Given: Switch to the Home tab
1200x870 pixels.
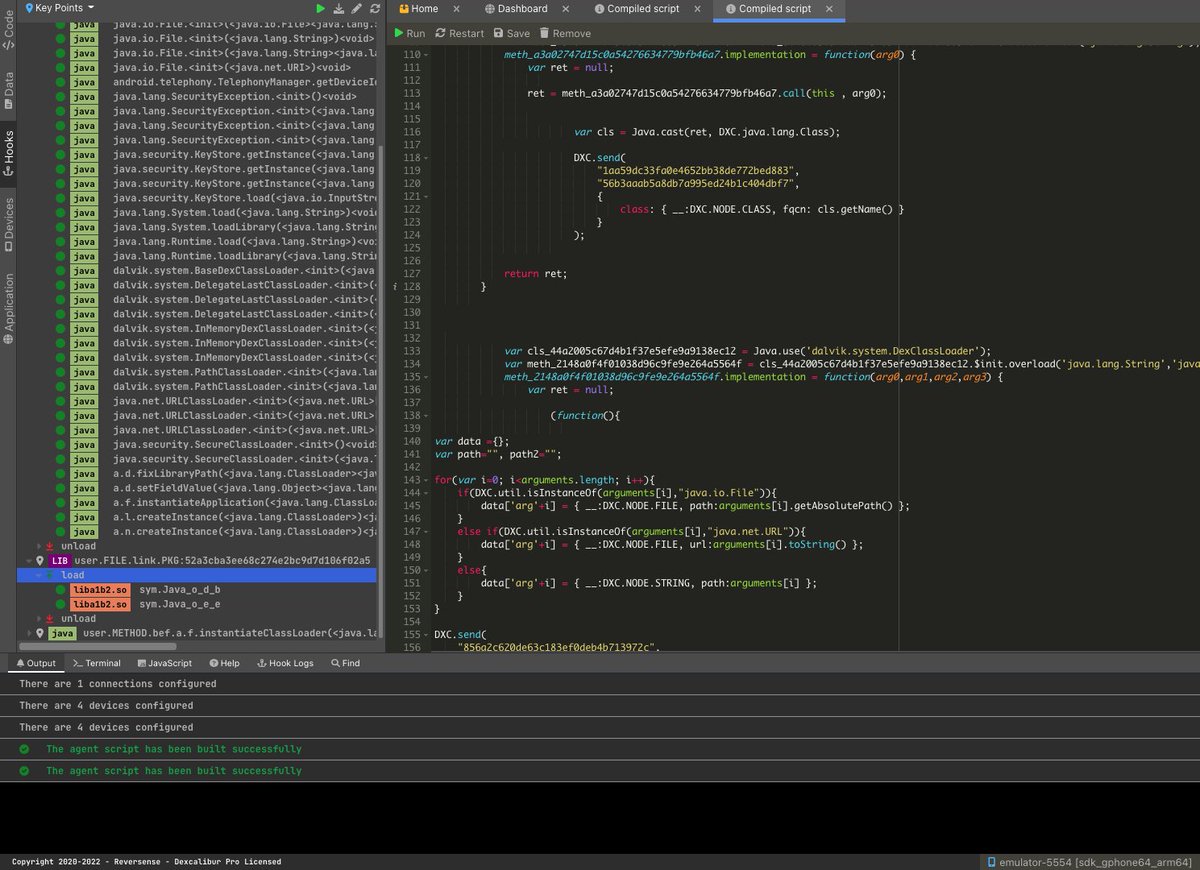Looking at the screenshot, I should [418, 9].
